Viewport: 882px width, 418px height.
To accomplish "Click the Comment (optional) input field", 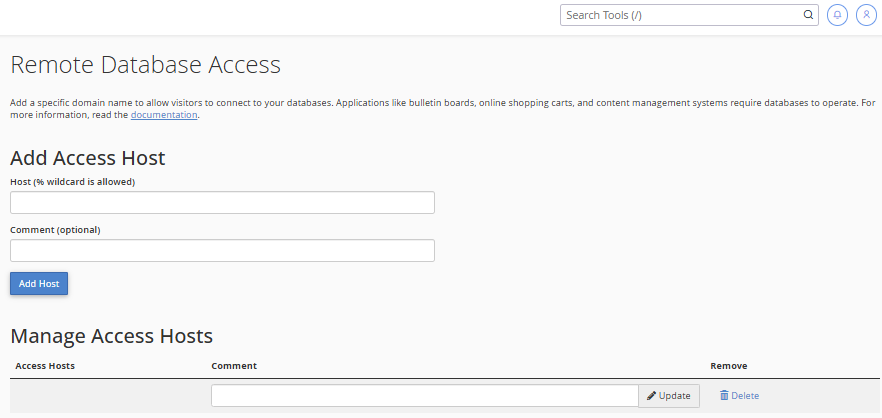I will click(x=222, y=251).
